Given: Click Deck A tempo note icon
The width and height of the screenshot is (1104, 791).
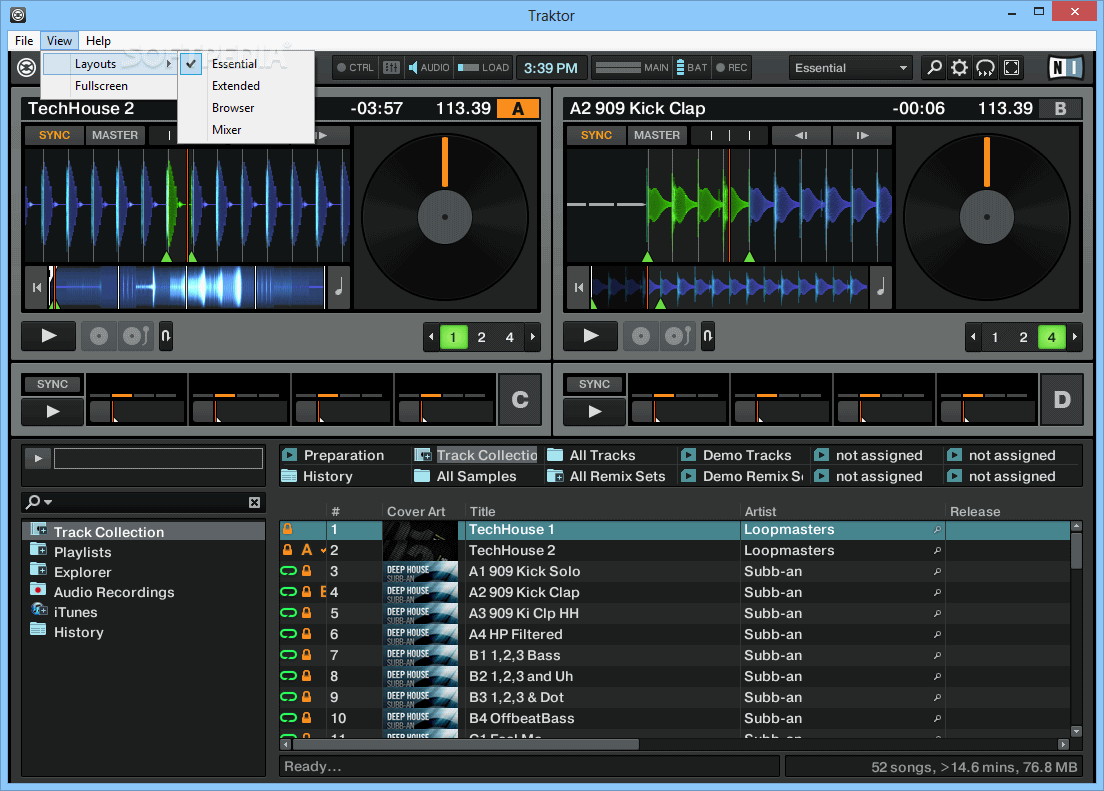Looking at the screenshot, I should (x=339, y=287).
